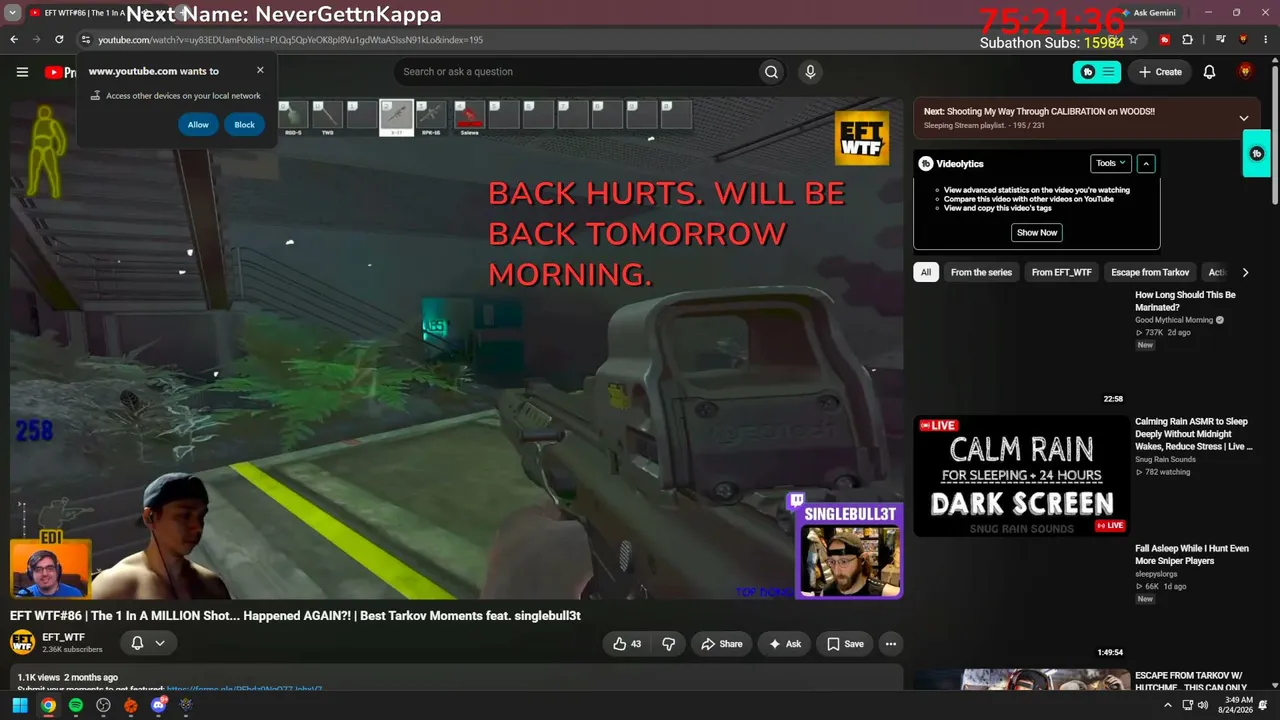Open more actions ellipsis under video
Screen dimensions: 1280x720
890,644
